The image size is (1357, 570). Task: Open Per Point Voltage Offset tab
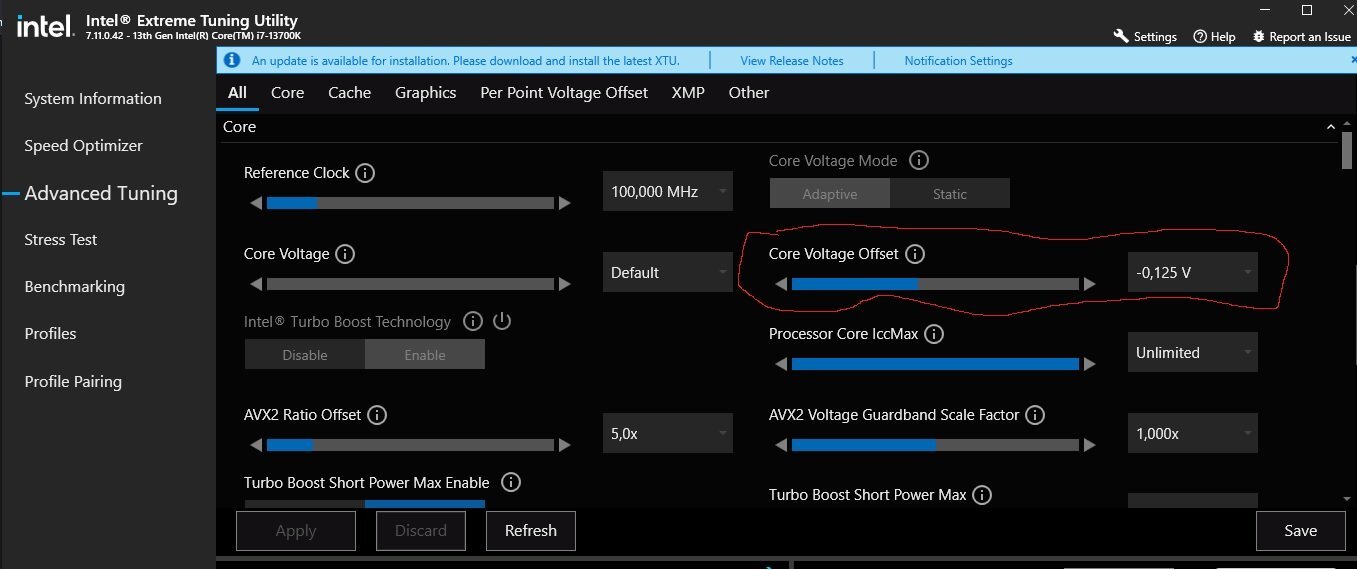click(x=564, y=93)
